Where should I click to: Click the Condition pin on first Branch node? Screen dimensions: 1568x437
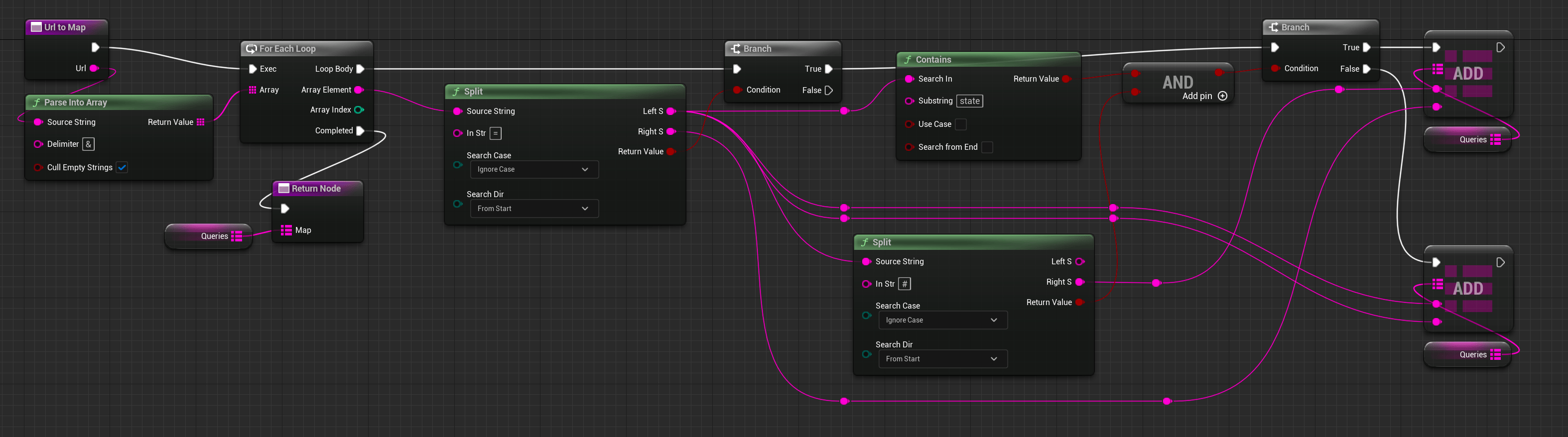(x=737, y=90)
